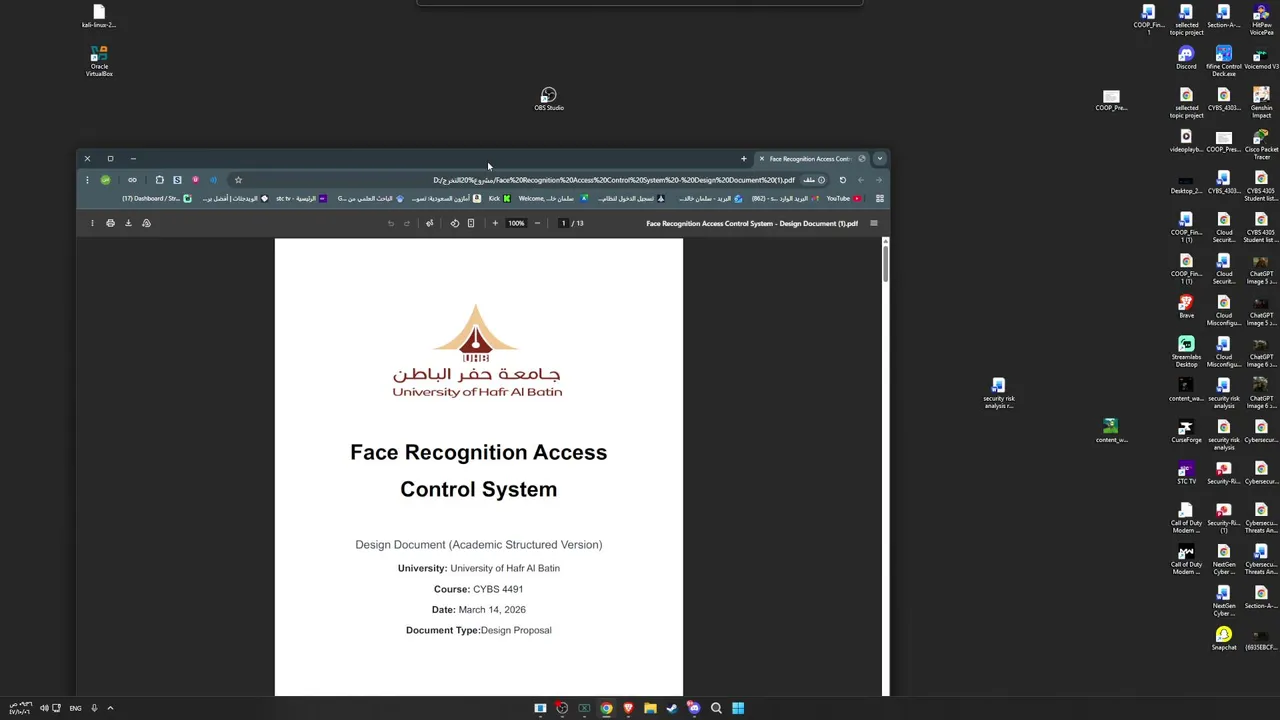
Task: Open the extensions puzzle icon
Action: (x=159, y=180)
